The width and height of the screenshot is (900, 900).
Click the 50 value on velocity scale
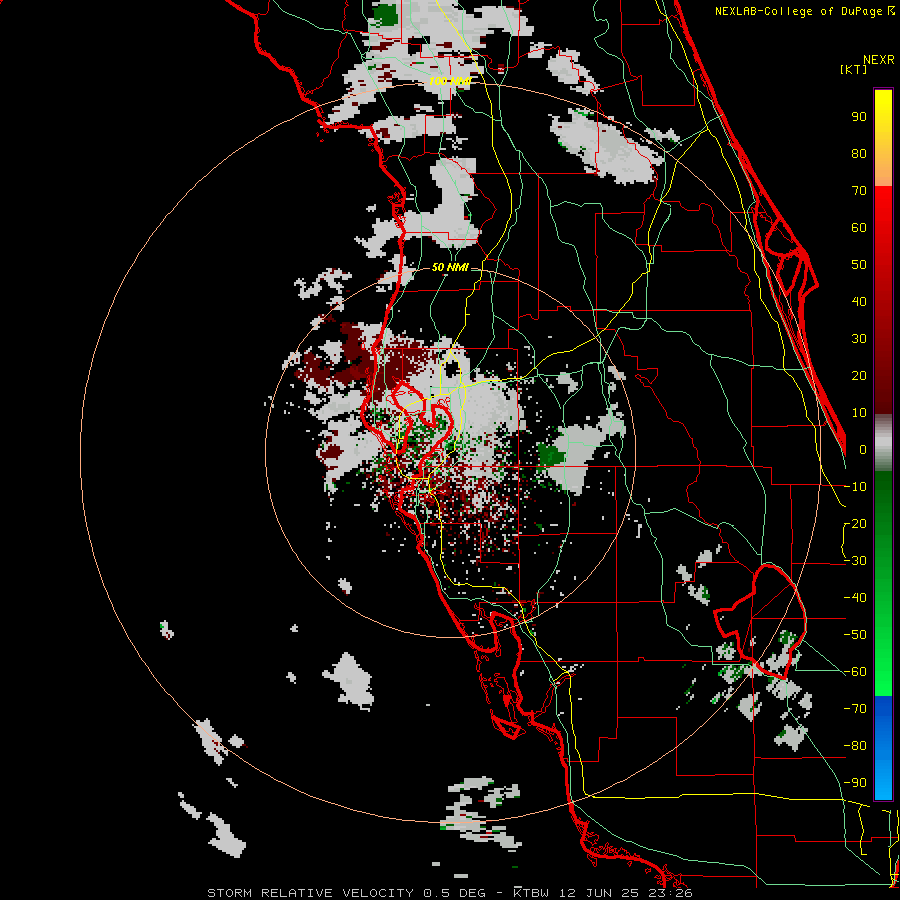pos(859,265)
